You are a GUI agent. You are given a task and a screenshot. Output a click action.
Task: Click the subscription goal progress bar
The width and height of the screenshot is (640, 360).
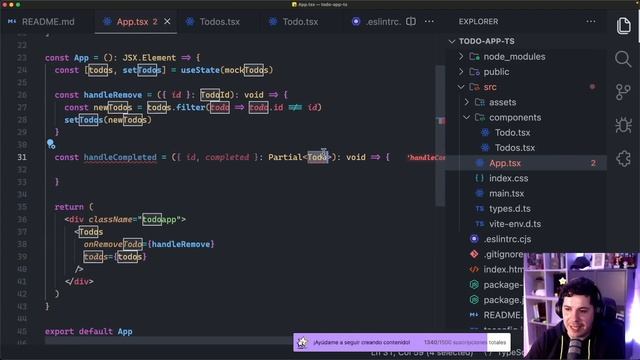click(402, 342)
